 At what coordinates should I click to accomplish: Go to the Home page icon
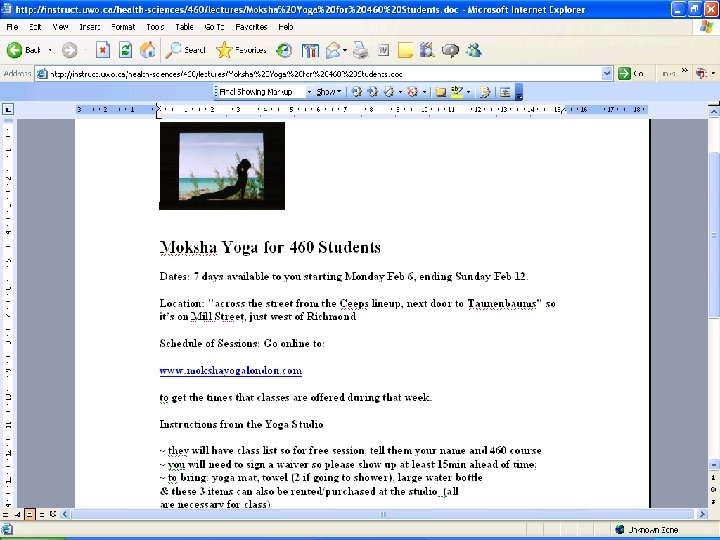point(147,50)
